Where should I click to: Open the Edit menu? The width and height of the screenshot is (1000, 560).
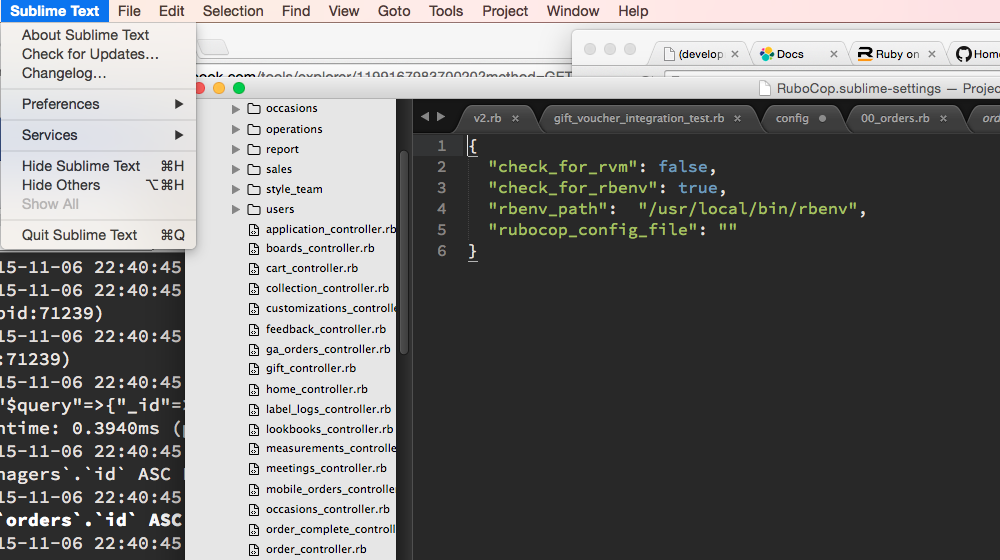(172, 11)
